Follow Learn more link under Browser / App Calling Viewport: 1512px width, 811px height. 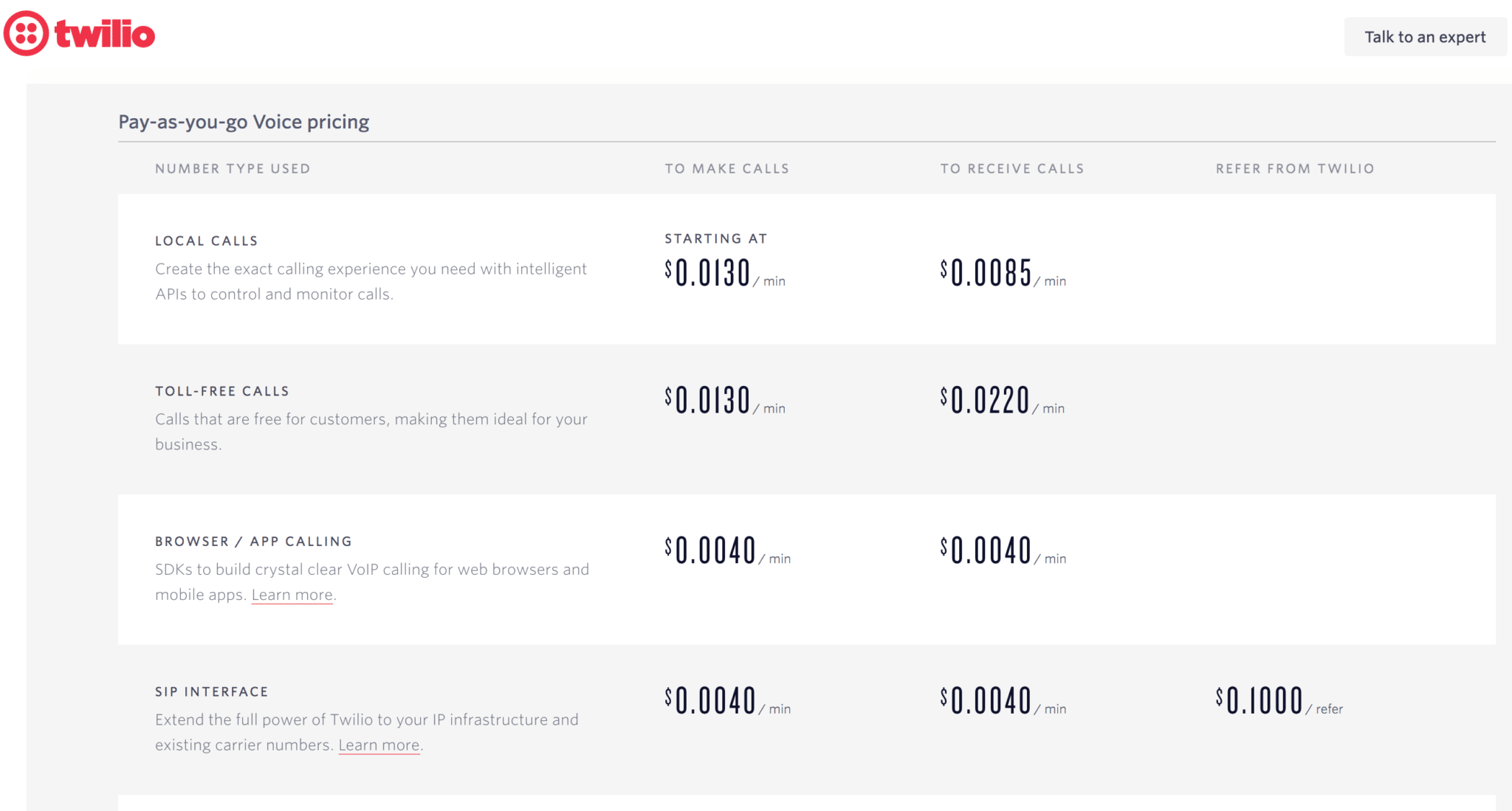292,595
